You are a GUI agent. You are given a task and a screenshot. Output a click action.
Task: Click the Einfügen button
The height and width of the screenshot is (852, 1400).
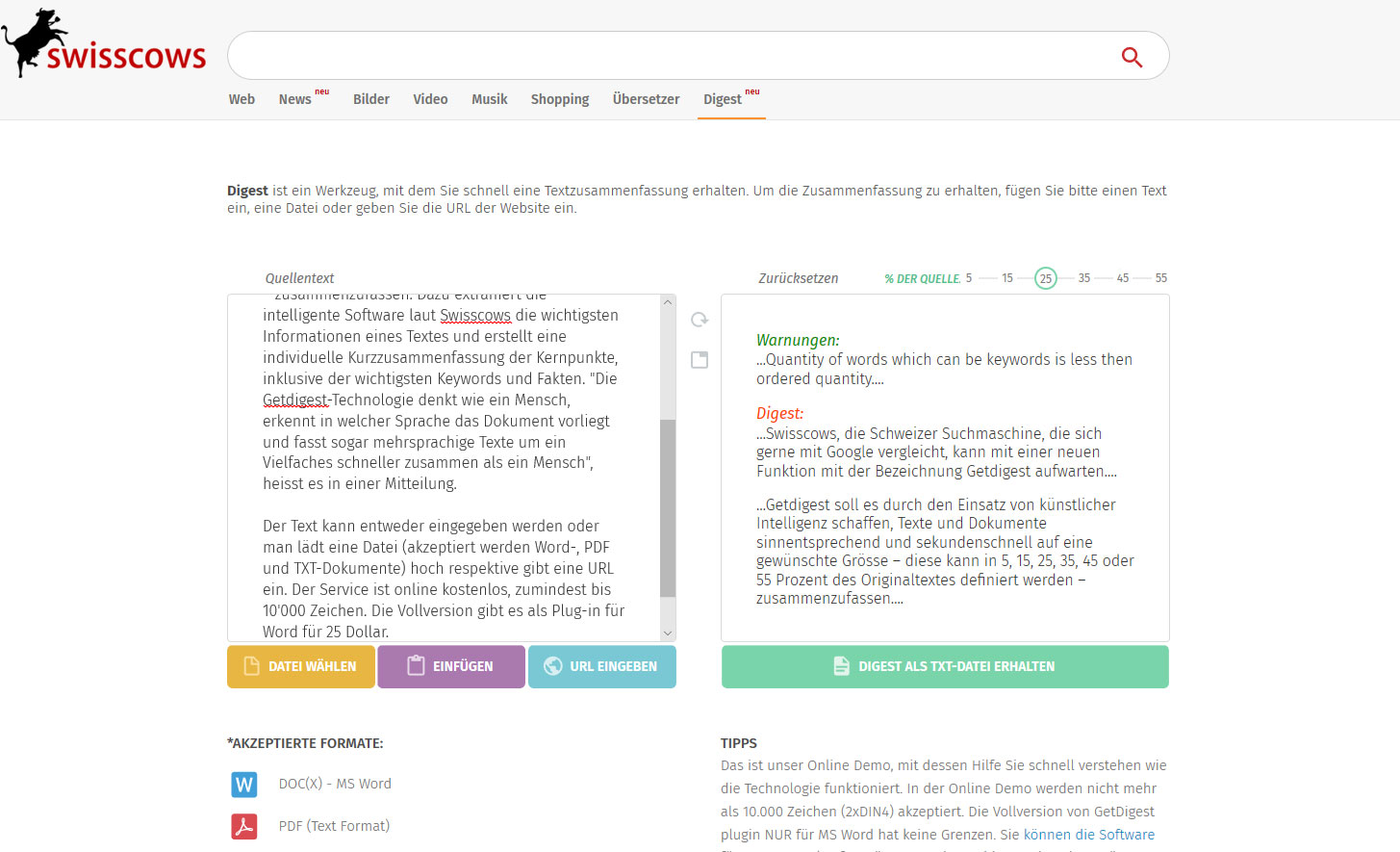pos(451,666)
